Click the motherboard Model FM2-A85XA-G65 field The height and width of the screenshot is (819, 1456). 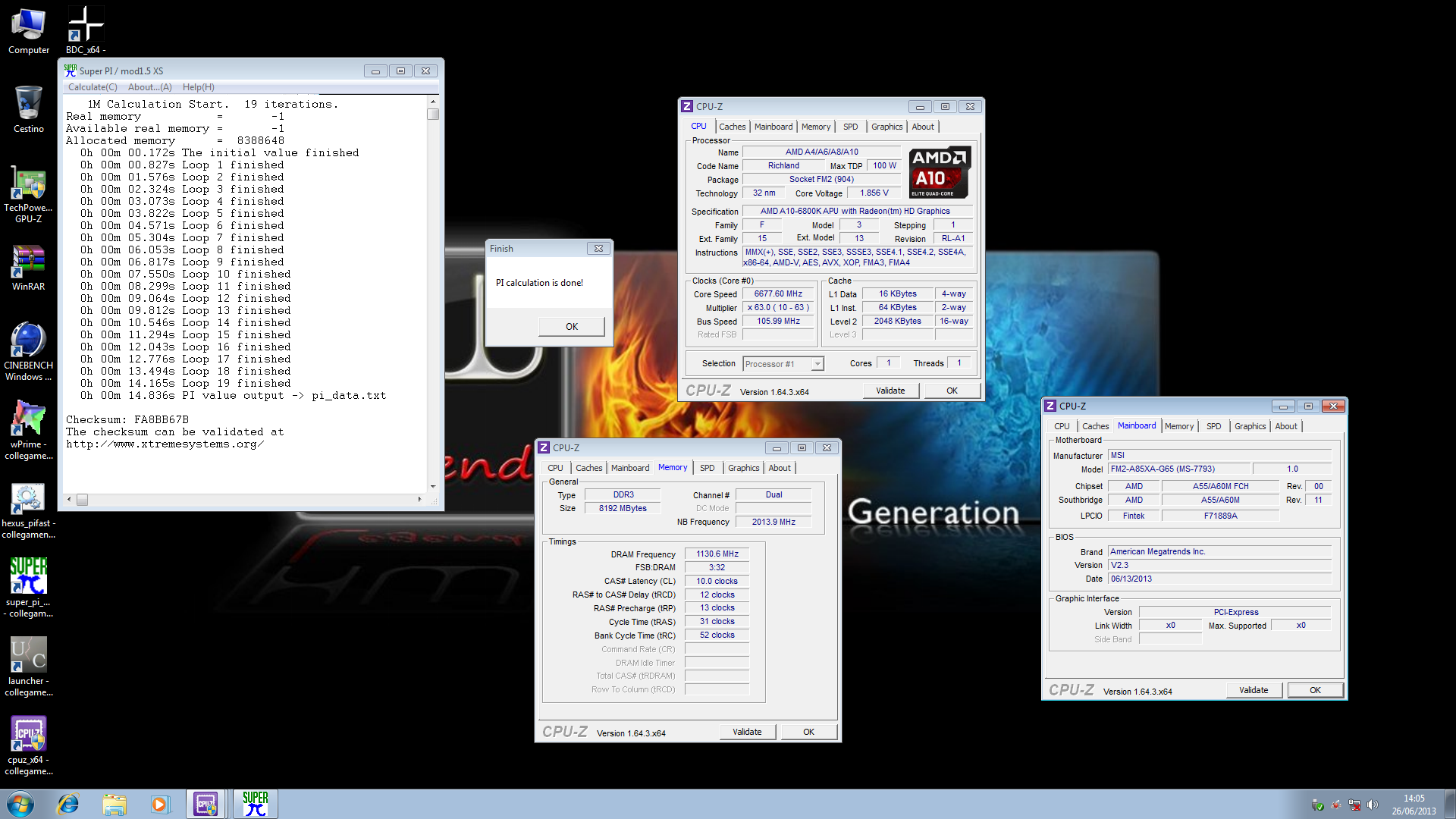pyautogui.click(x=1179, y=469)
